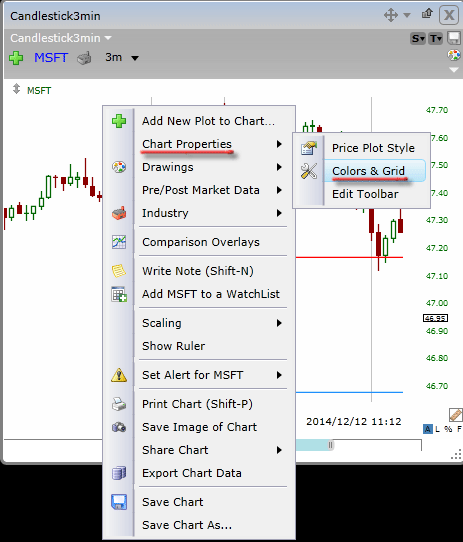Viewport: 463px width, 542px height.
Task: Click the printer icon beside MSFT ticker
Action: click(84, 58)
